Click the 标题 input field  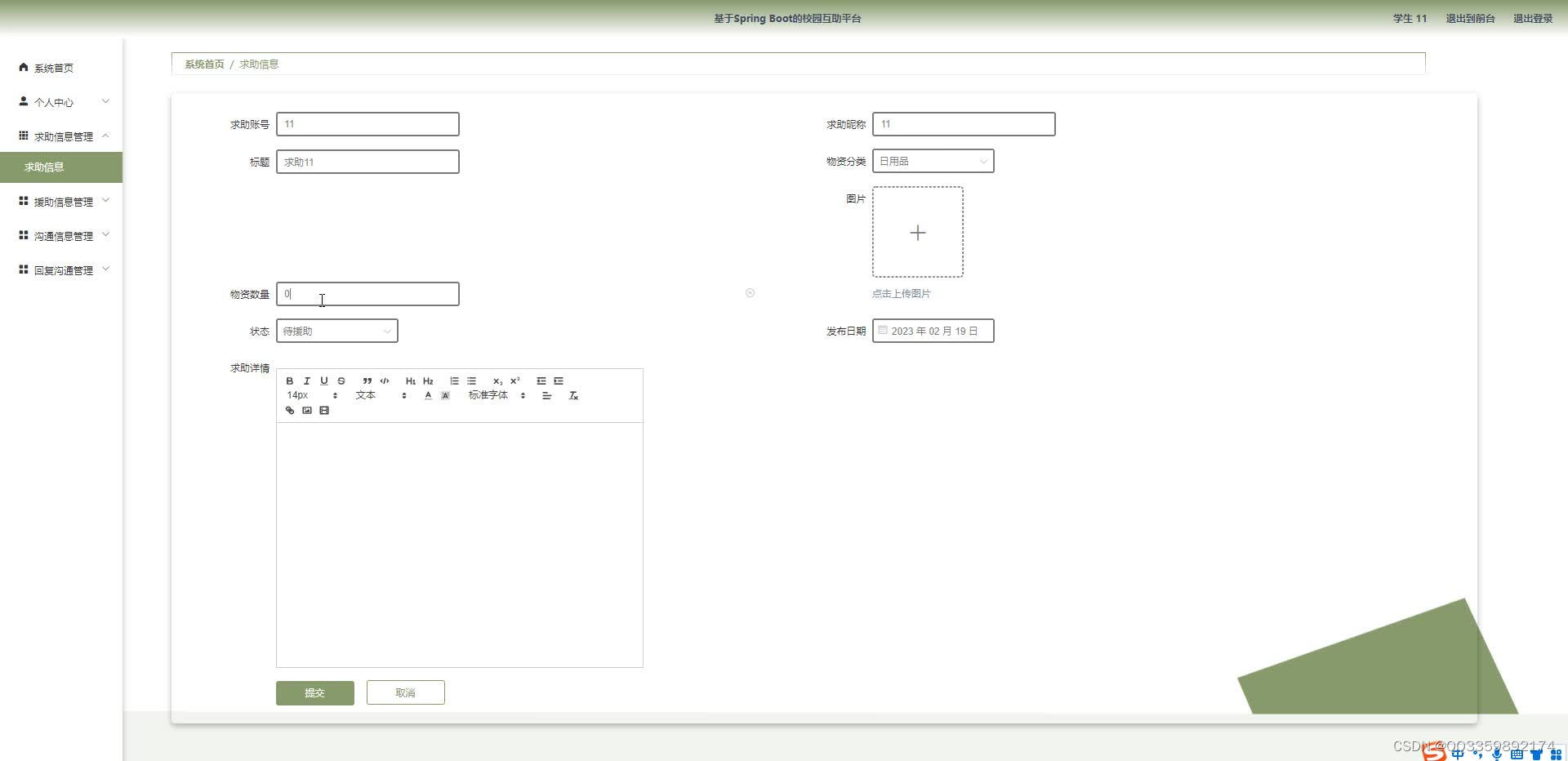click(367, 162)
